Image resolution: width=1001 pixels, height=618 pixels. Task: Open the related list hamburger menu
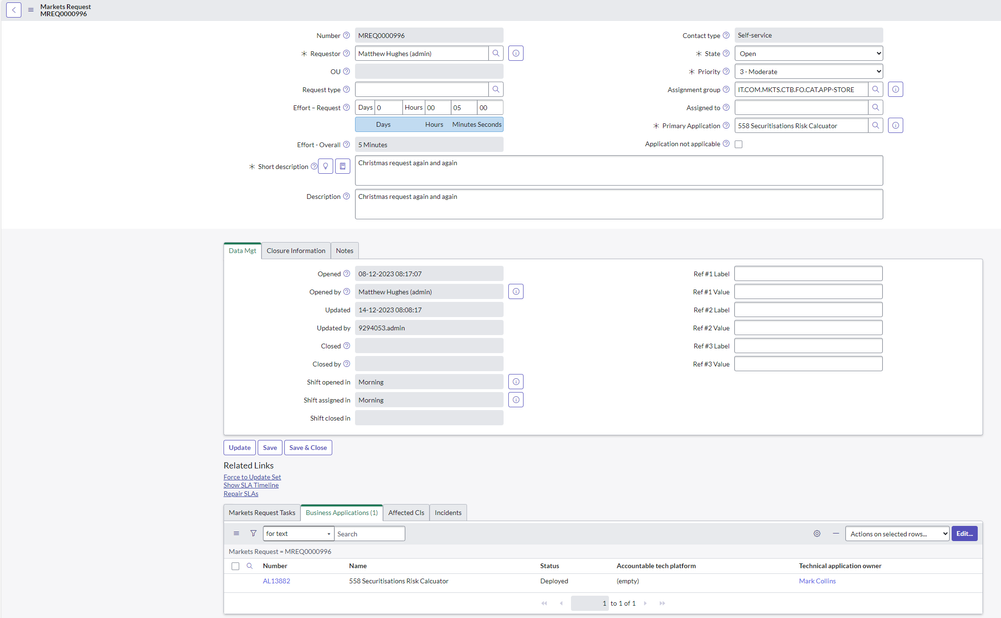click(236, 533)
